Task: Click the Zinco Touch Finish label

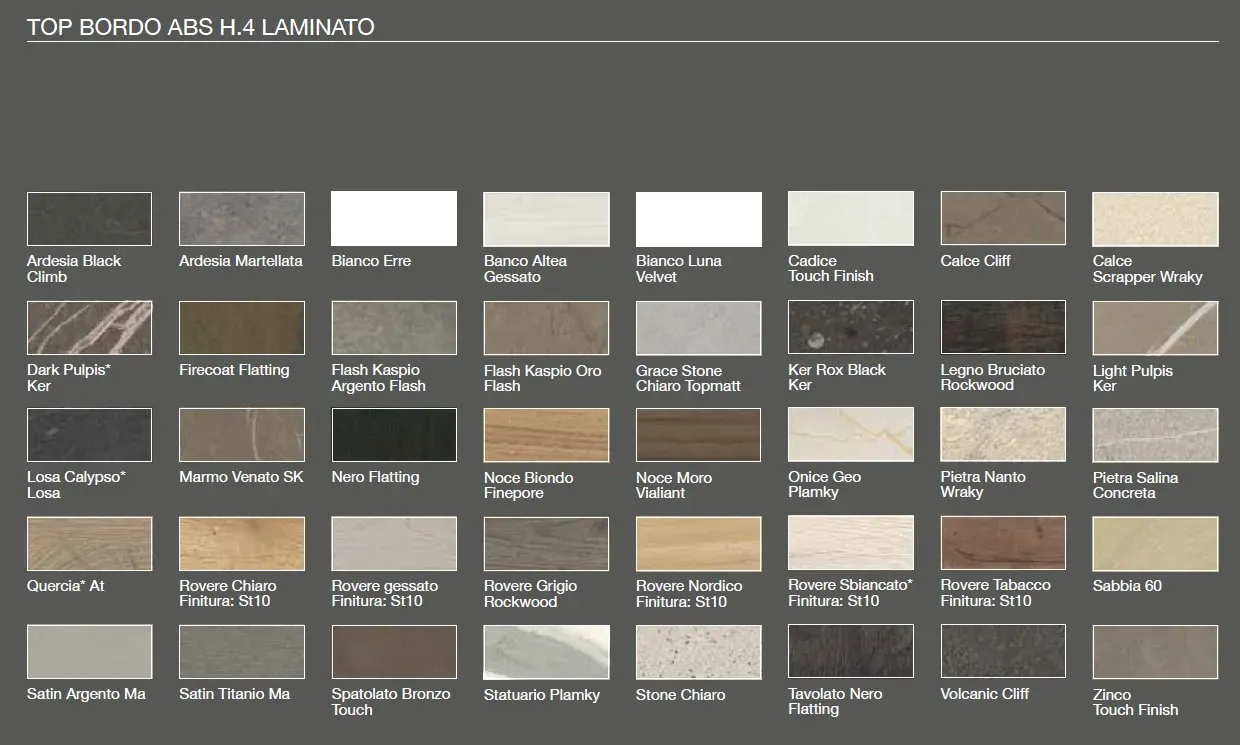Action: [1135, 702]
